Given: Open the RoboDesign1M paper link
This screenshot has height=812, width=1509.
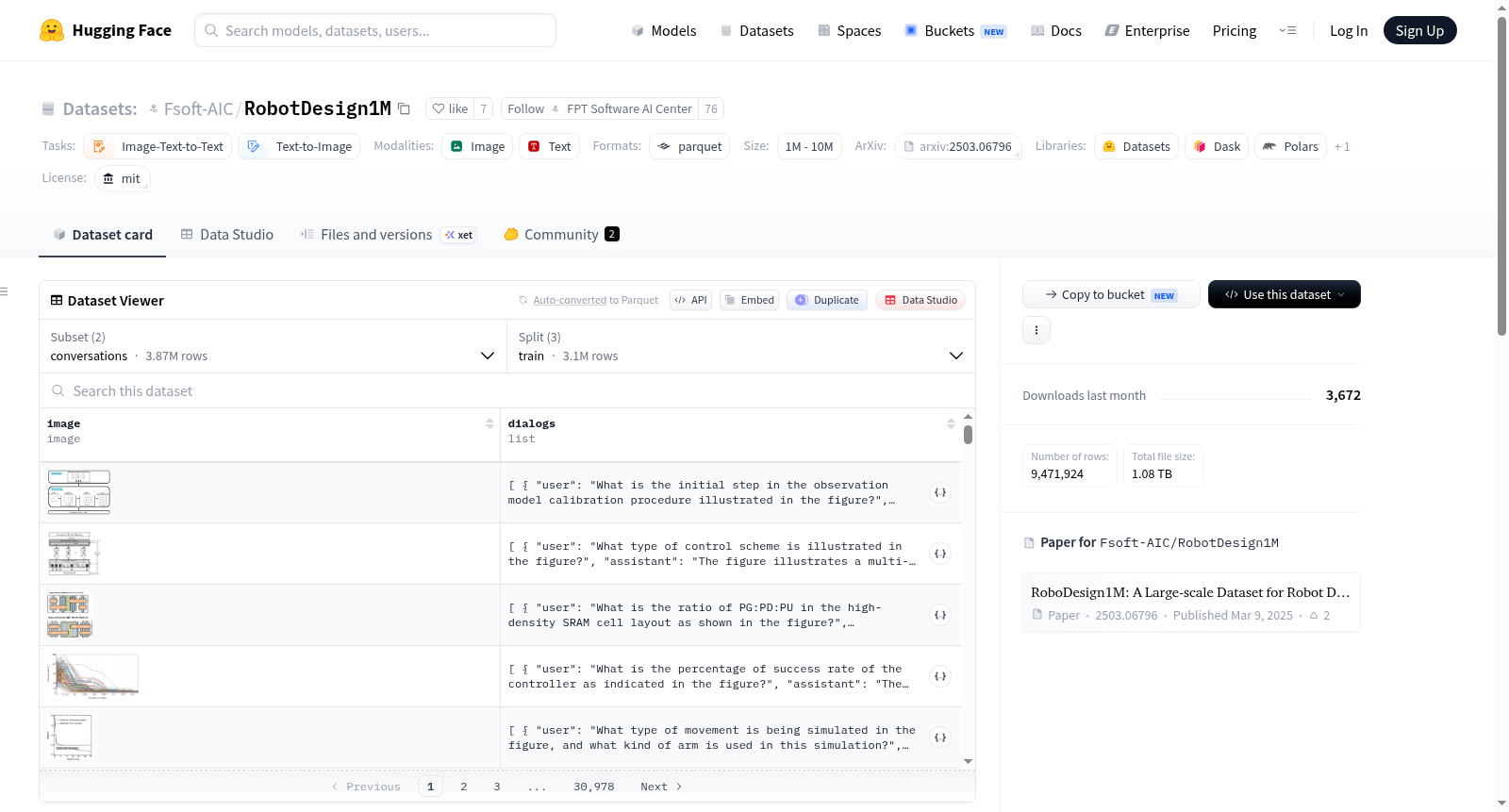Looking at the screenshot, I should coord(1191,603).
